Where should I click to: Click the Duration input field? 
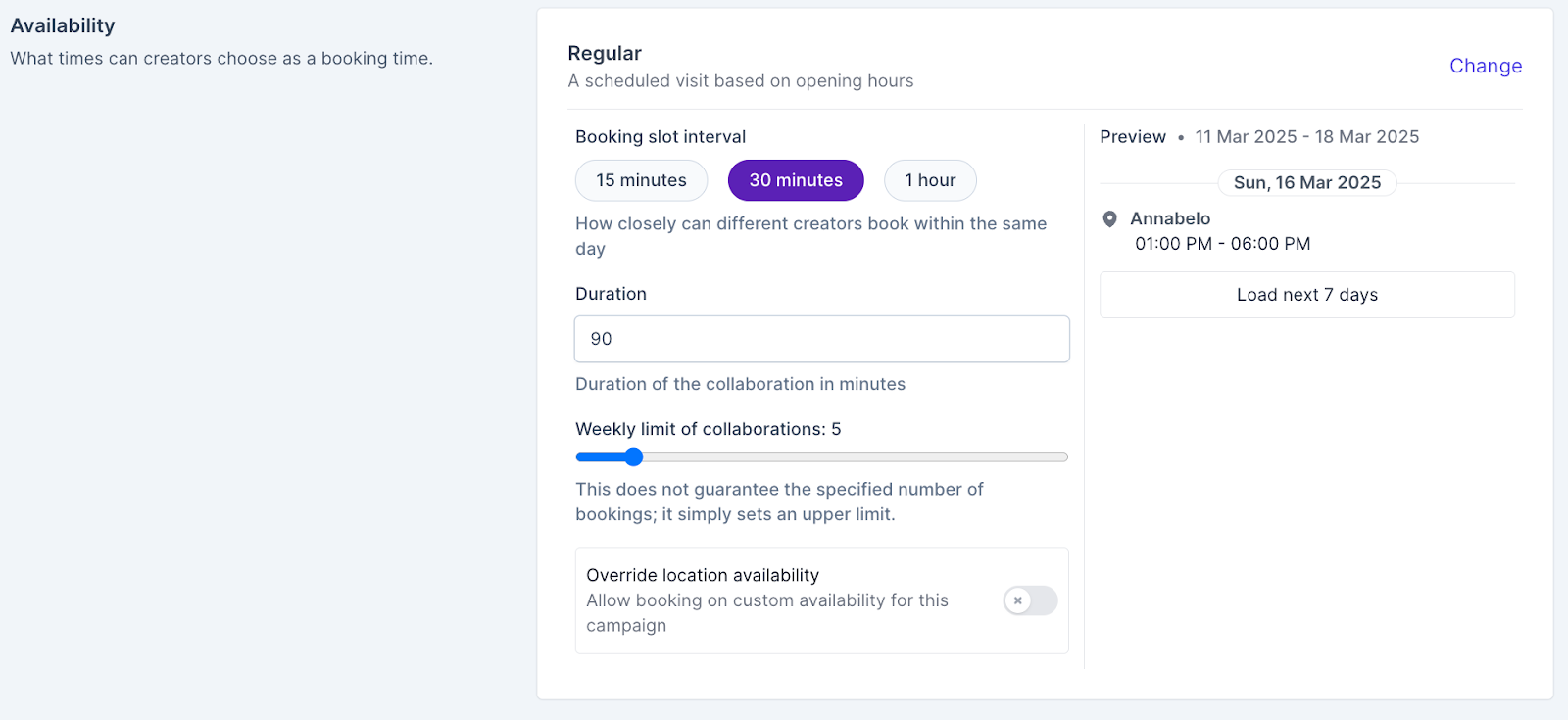pyautogui.click(x=821, y=339)
